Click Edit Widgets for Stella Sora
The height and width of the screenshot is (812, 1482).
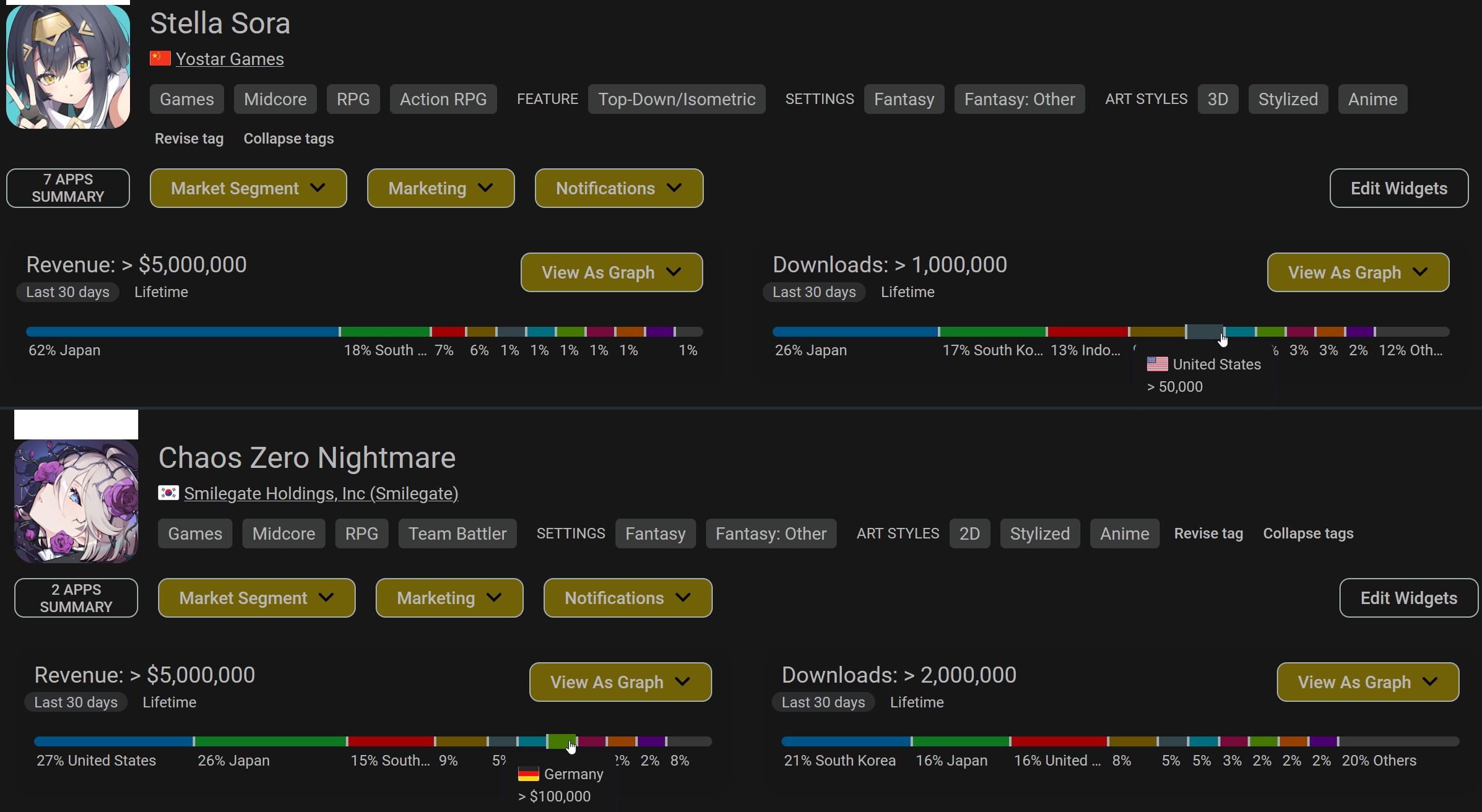click(x=1398, y=188)
